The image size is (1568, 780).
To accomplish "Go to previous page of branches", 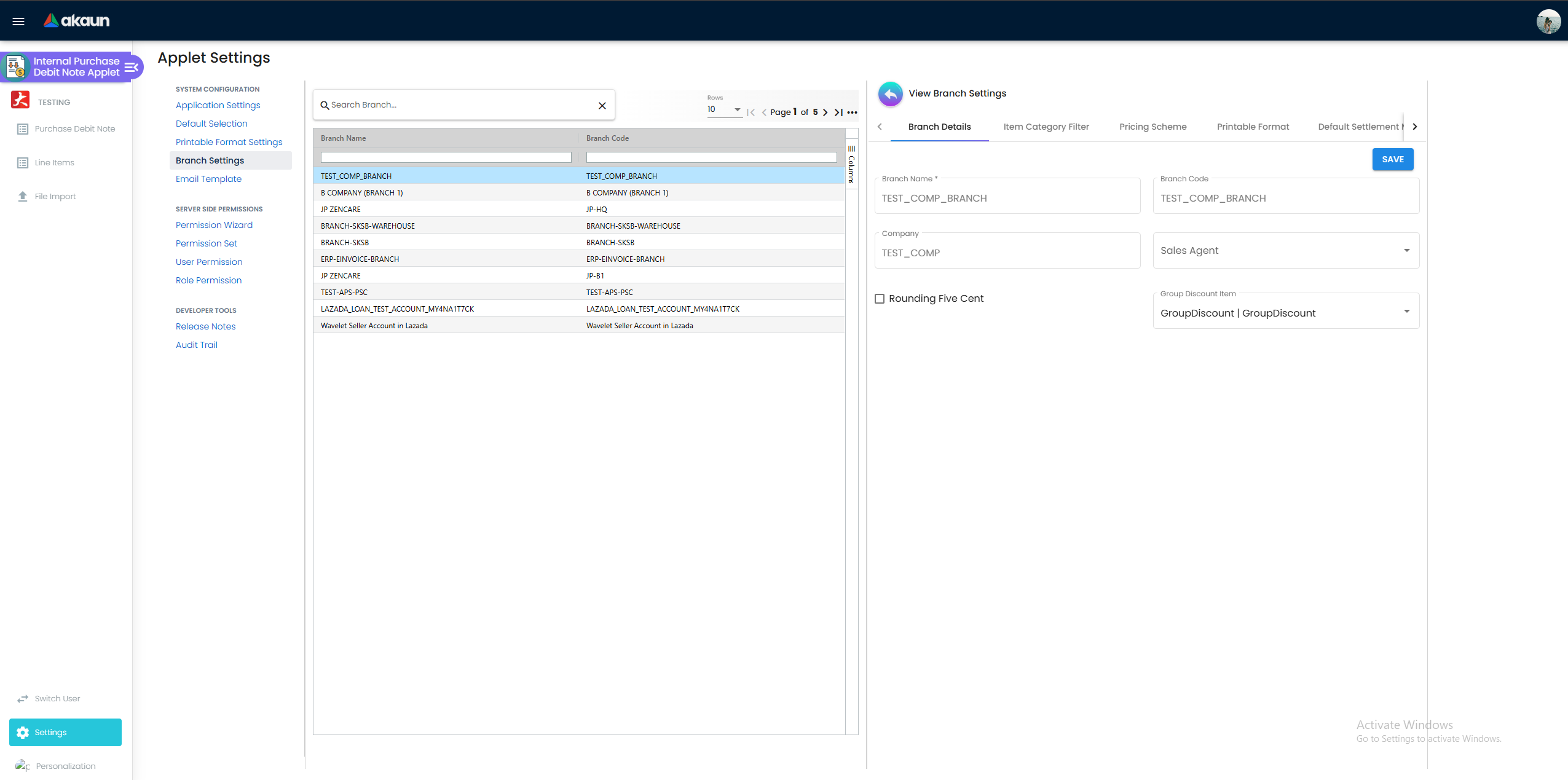I will pos(764,112).
